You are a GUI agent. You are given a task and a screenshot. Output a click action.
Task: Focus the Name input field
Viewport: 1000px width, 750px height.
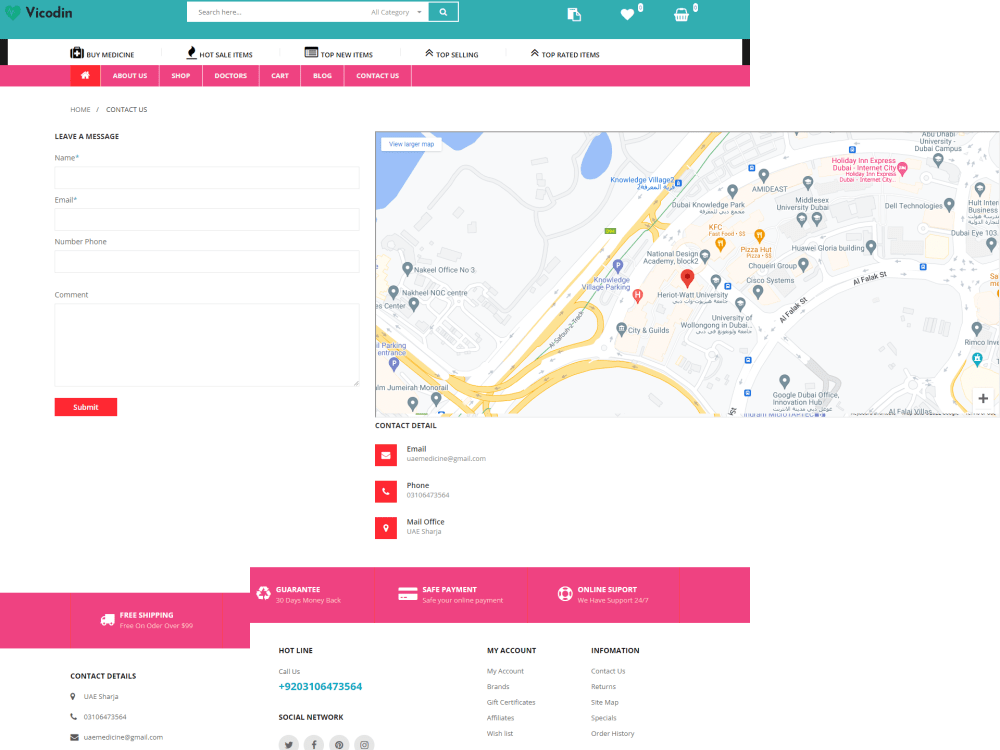coord(207,177)
